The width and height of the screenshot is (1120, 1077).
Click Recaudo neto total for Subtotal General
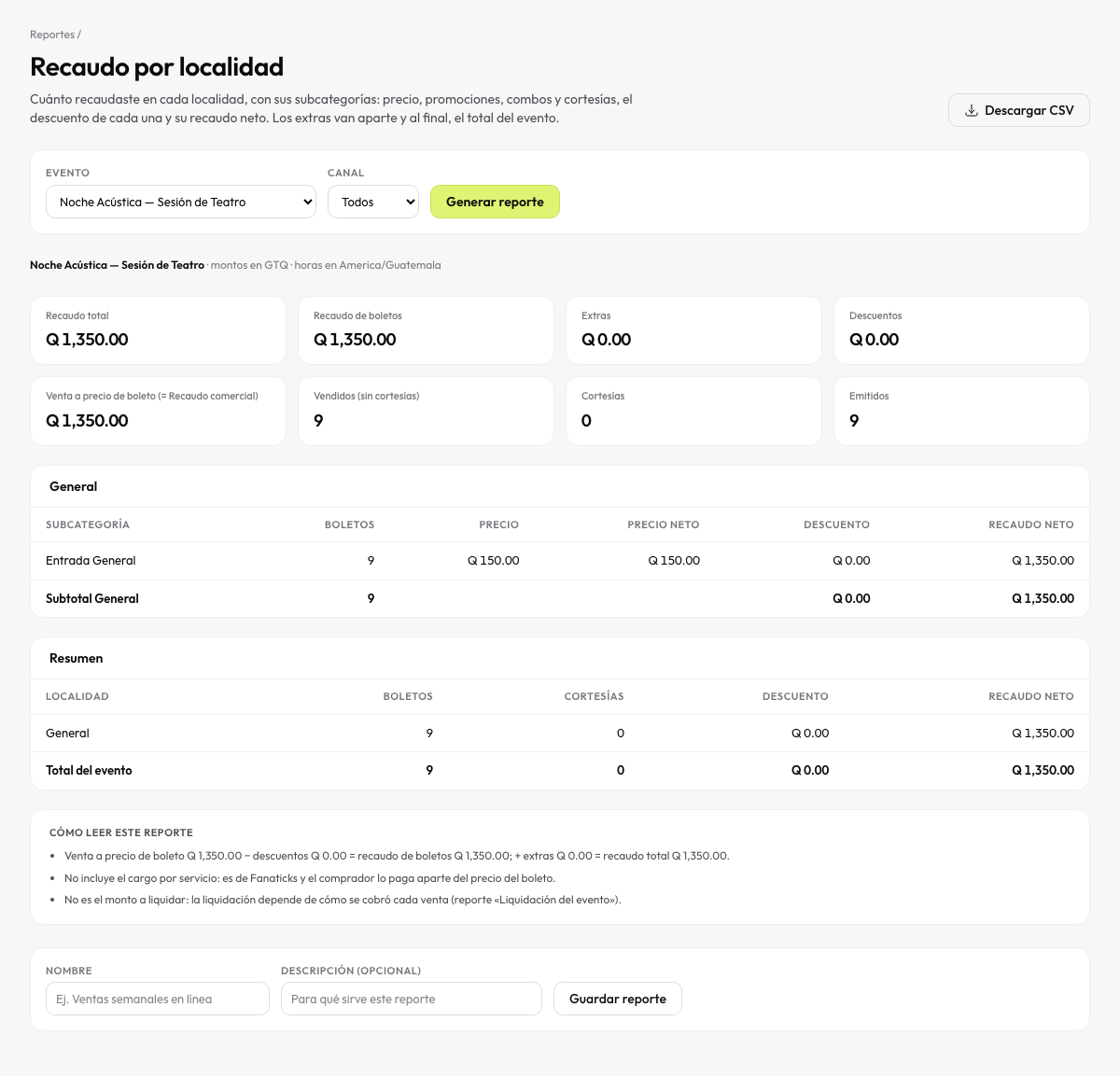pyautogui.click(x=1043, y=598)
